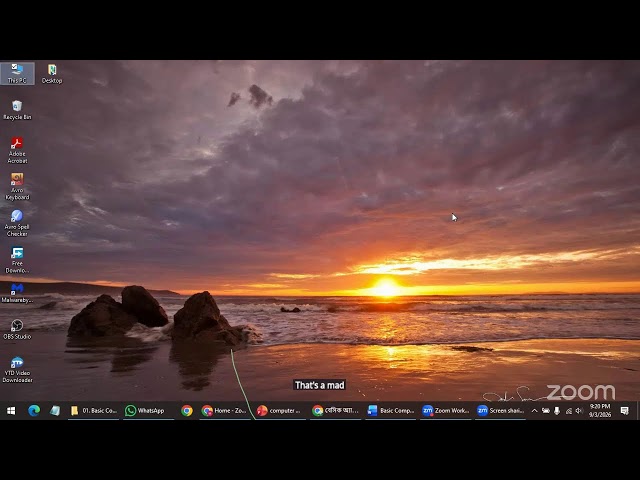Open the Windows Start menu

[11, 411]
